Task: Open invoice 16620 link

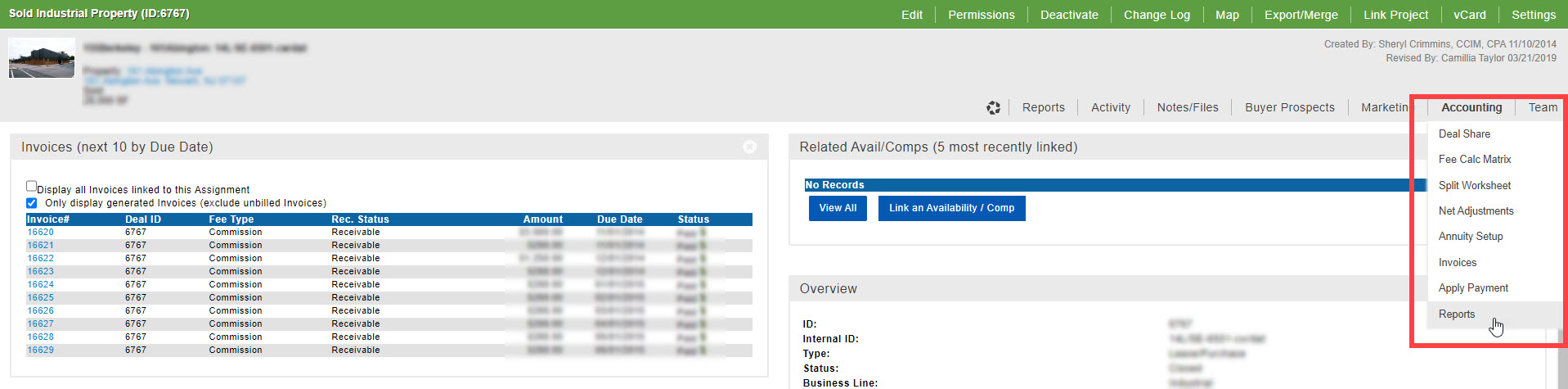Action: click(x=40, y=233)
